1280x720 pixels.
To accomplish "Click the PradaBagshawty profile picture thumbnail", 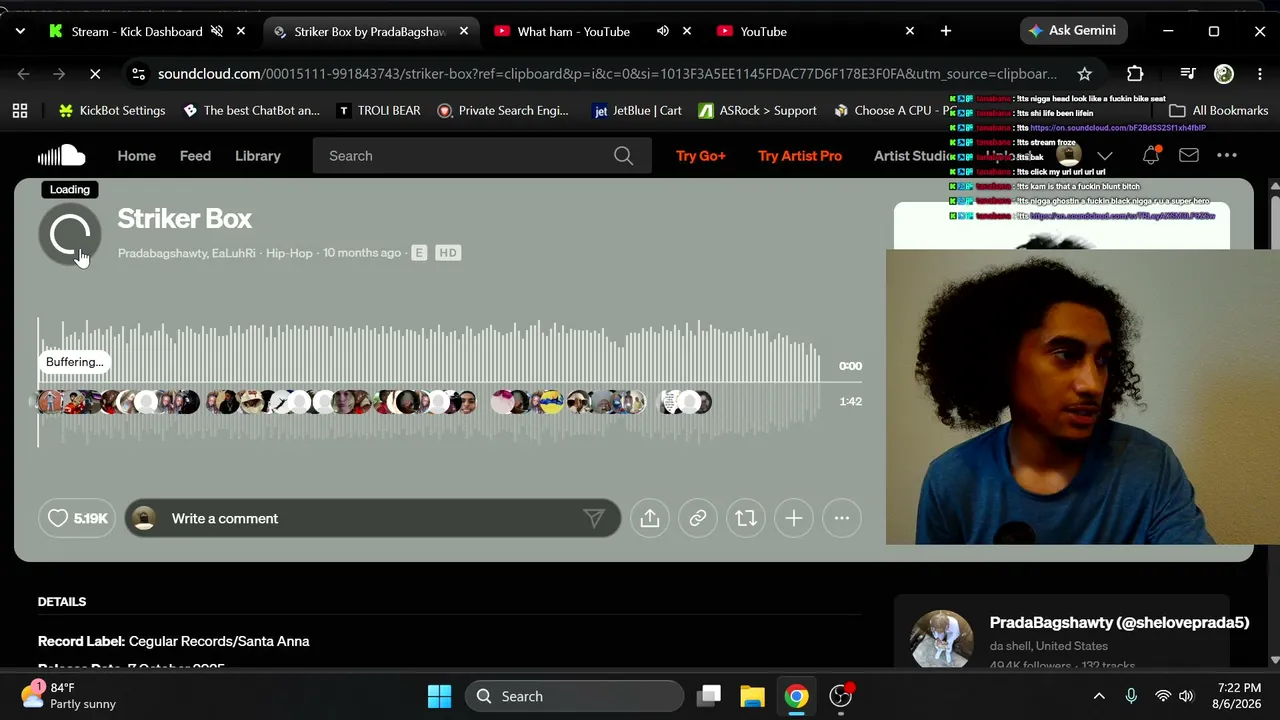I will 941,638.
